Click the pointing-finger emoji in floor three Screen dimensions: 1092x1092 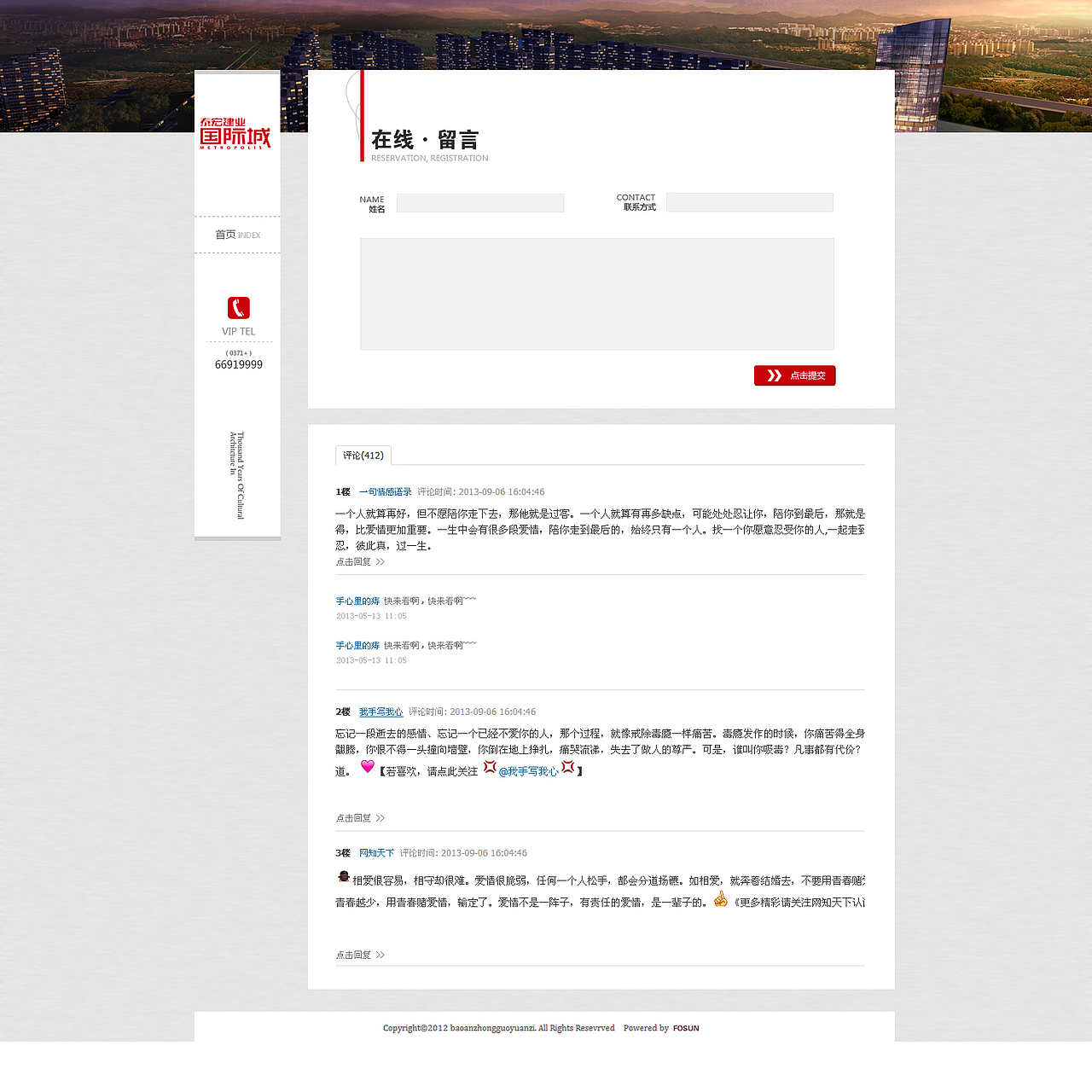pyautogui.click(x=720, y=898)
